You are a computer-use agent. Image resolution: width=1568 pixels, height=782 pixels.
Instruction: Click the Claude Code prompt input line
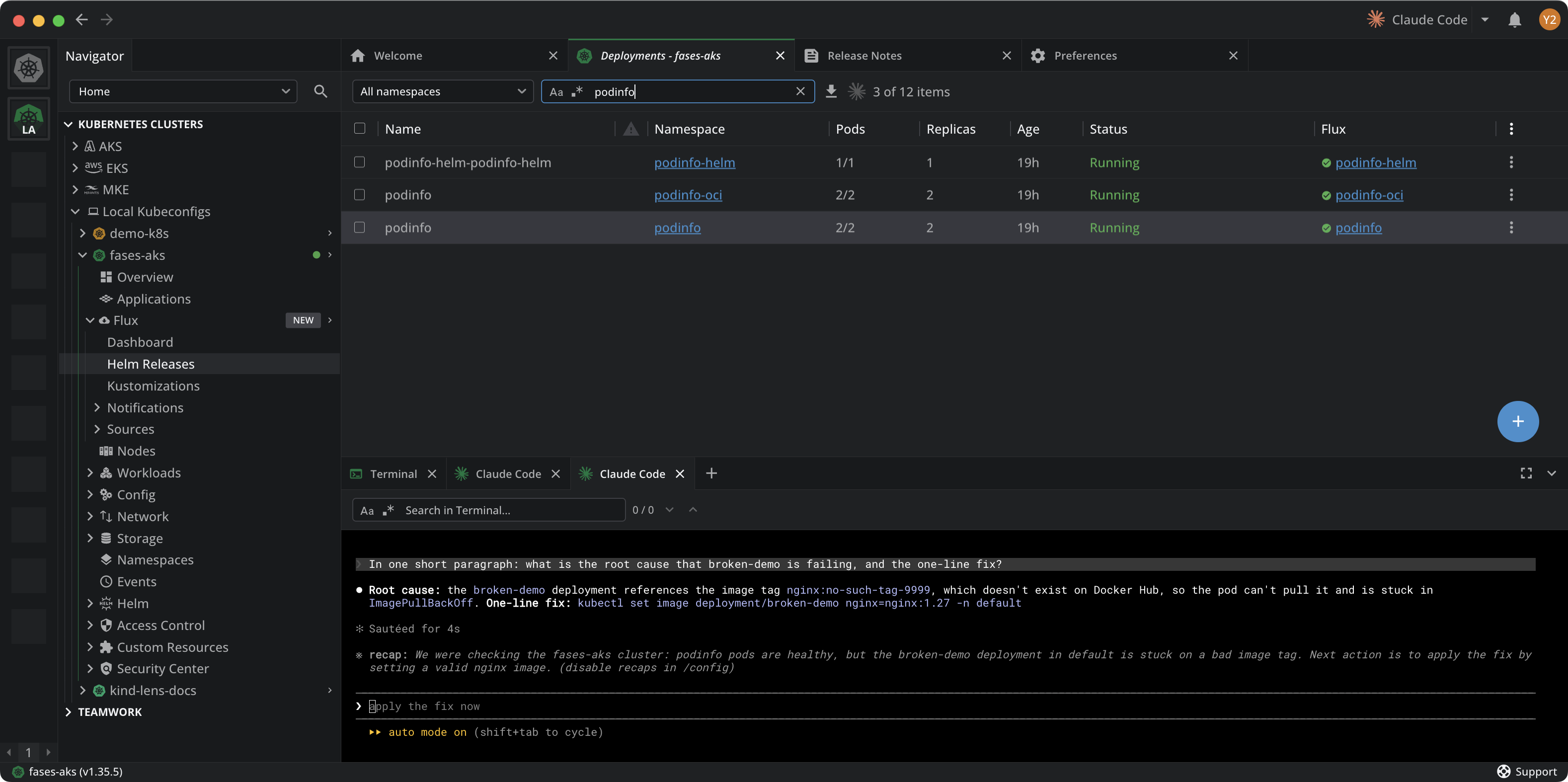[944, 706]
